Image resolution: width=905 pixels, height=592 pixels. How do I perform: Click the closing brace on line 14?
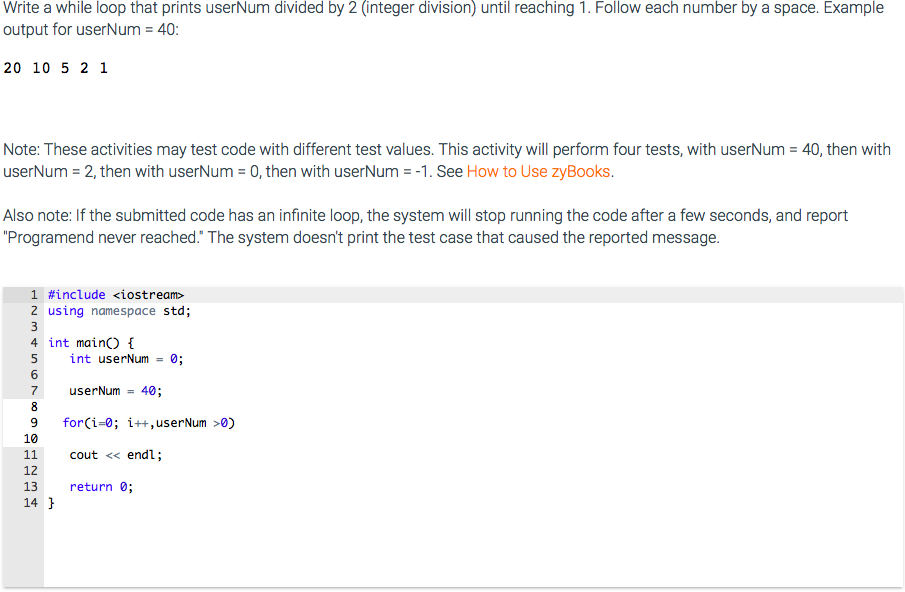pos(51,503)
